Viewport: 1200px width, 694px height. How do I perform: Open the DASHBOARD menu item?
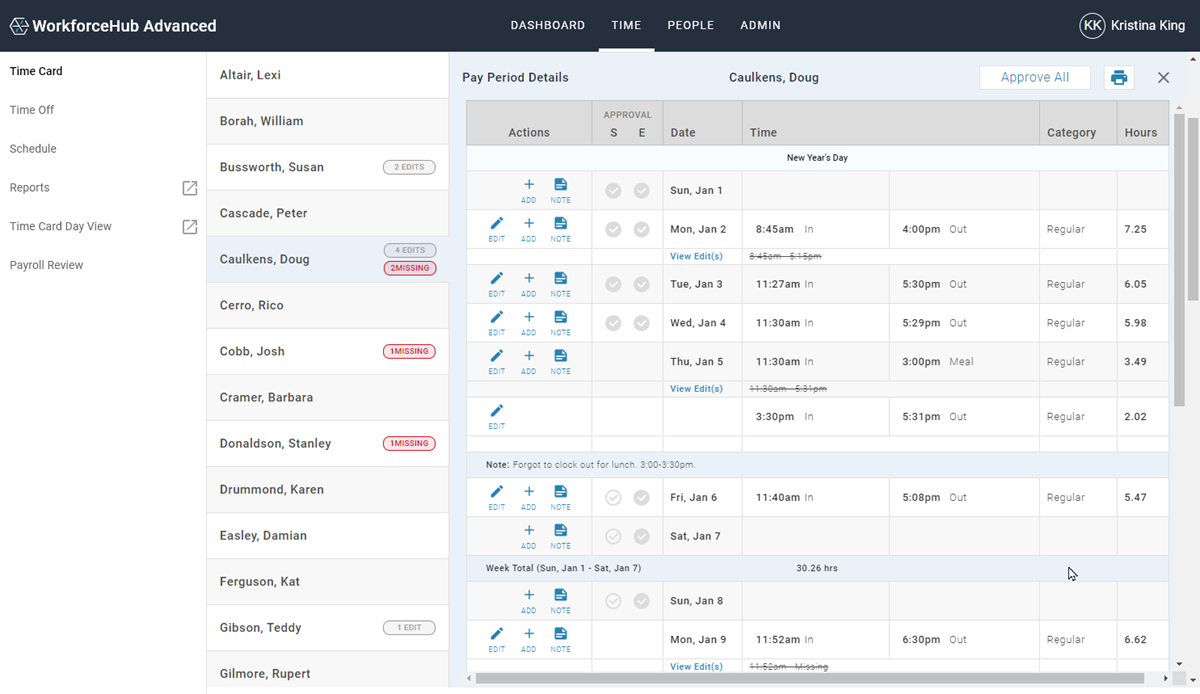click(x=548, y=25)
